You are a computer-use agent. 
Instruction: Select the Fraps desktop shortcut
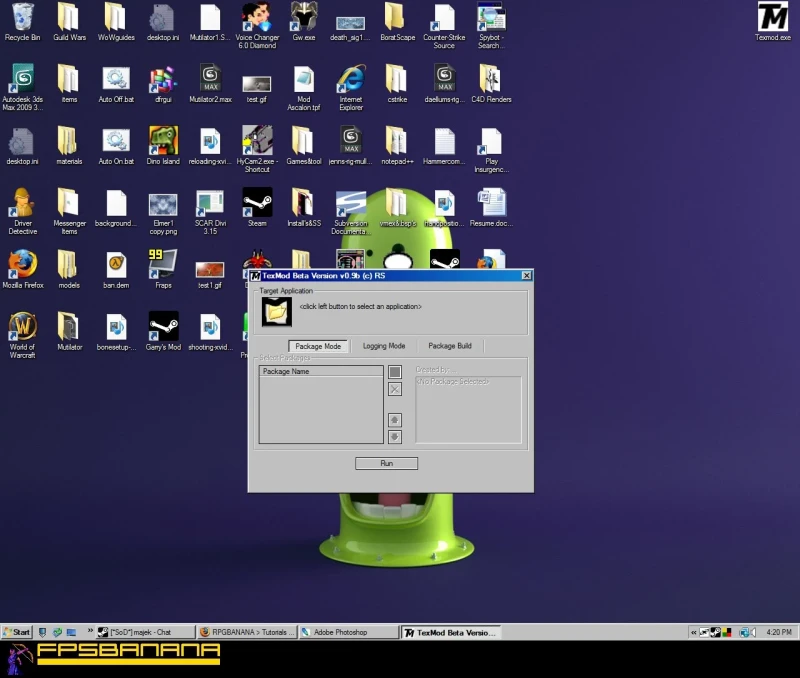point(162,263)
